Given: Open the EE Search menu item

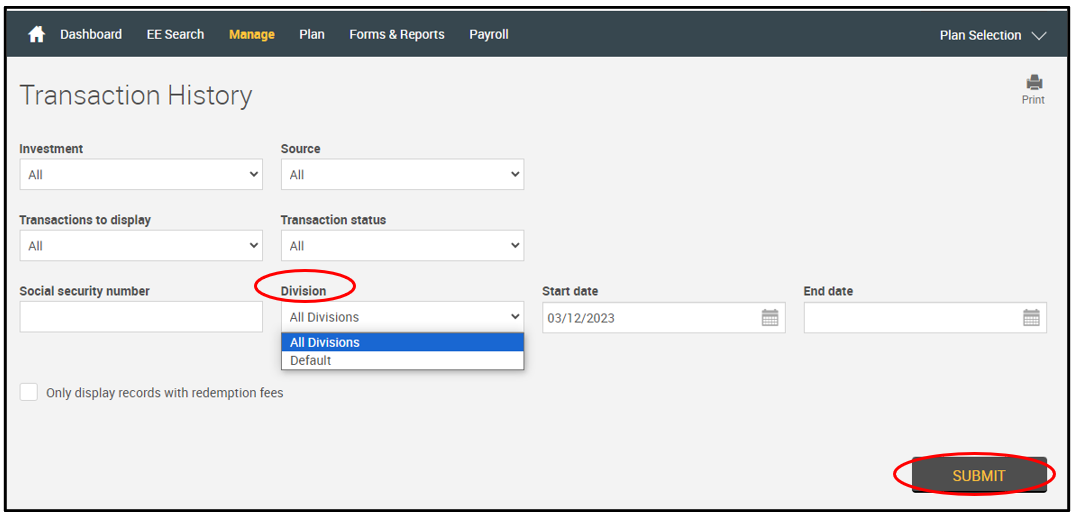Looking at the screenshot, I should pyautogui.click(x=175, y=35).
